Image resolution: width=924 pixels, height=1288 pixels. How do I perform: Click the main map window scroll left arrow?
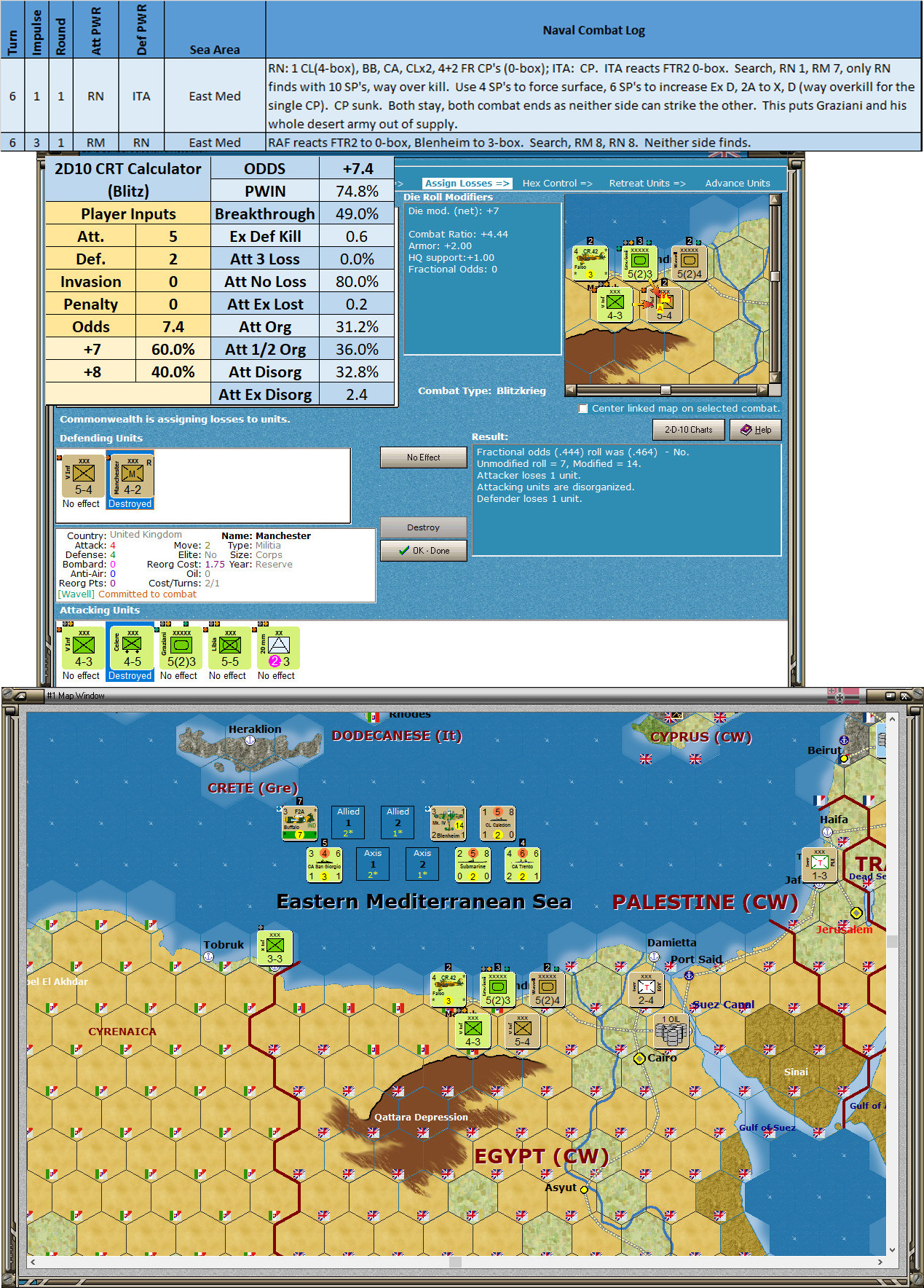(x=32, y=1262)
